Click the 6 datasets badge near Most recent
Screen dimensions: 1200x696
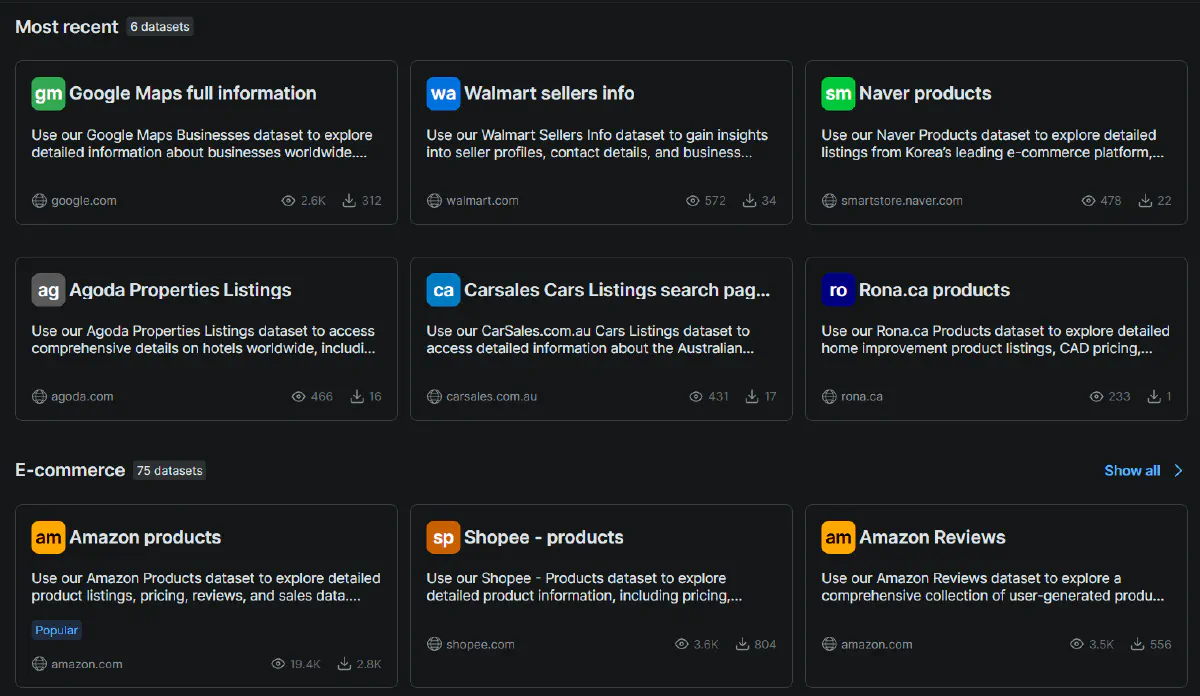coord(159,27)
